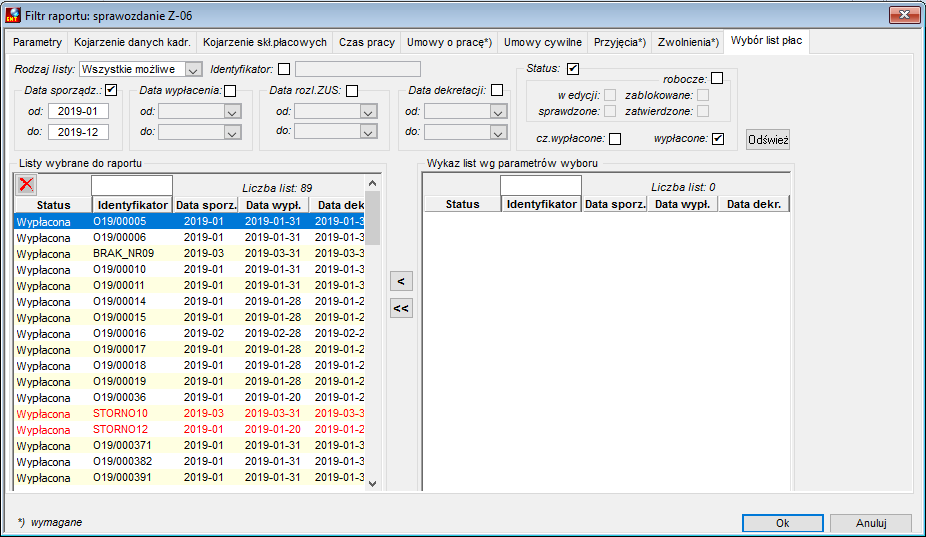Open the Kojarzenie danych kadr. tab
Viewport: 926px width, 537px height.
[x=132, y=43]
